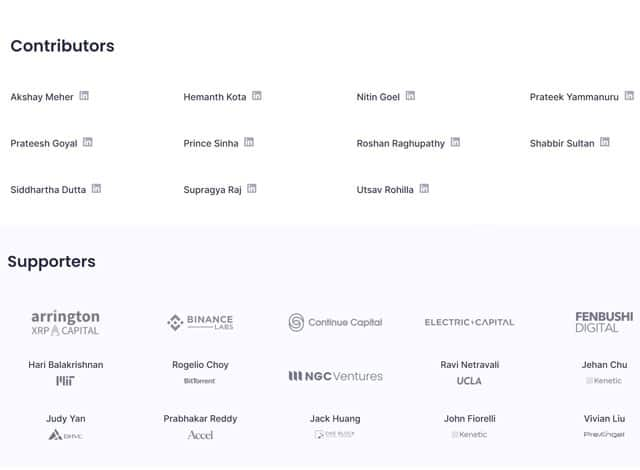Click the Continue Capital logo
This screenshot has height=470, width=640.
[335, 322]
